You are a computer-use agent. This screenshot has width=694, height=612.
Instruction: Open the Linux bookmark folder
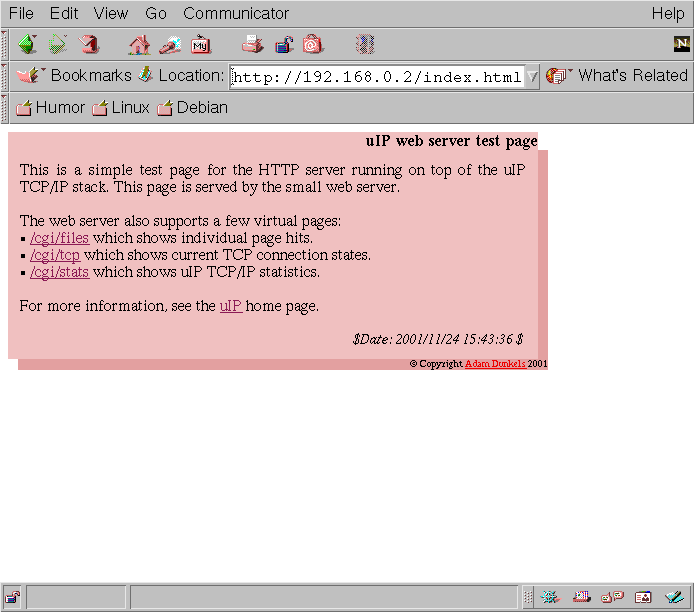[x=120, y=108]
